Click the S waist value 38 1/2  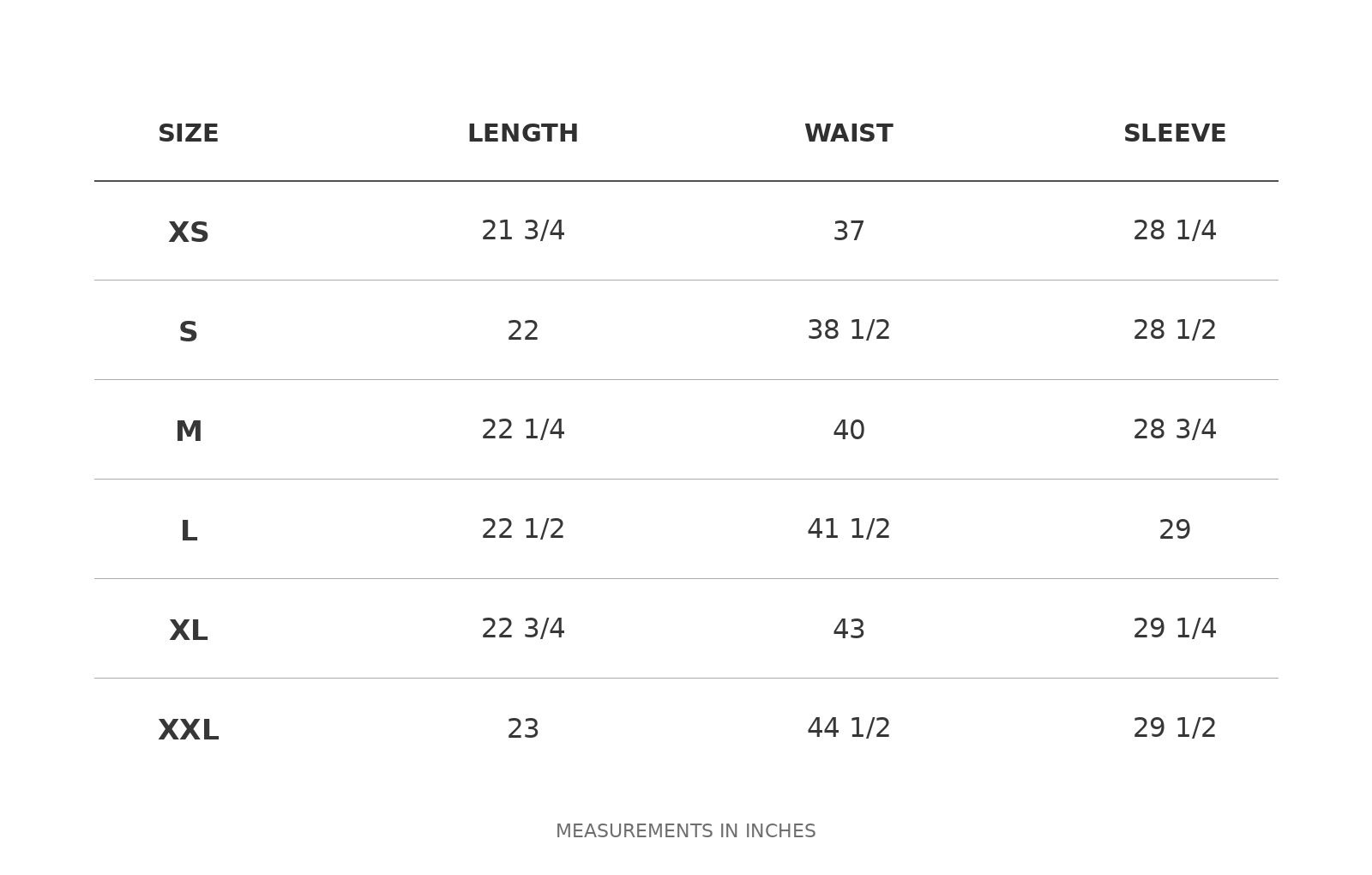coord(849,330)
